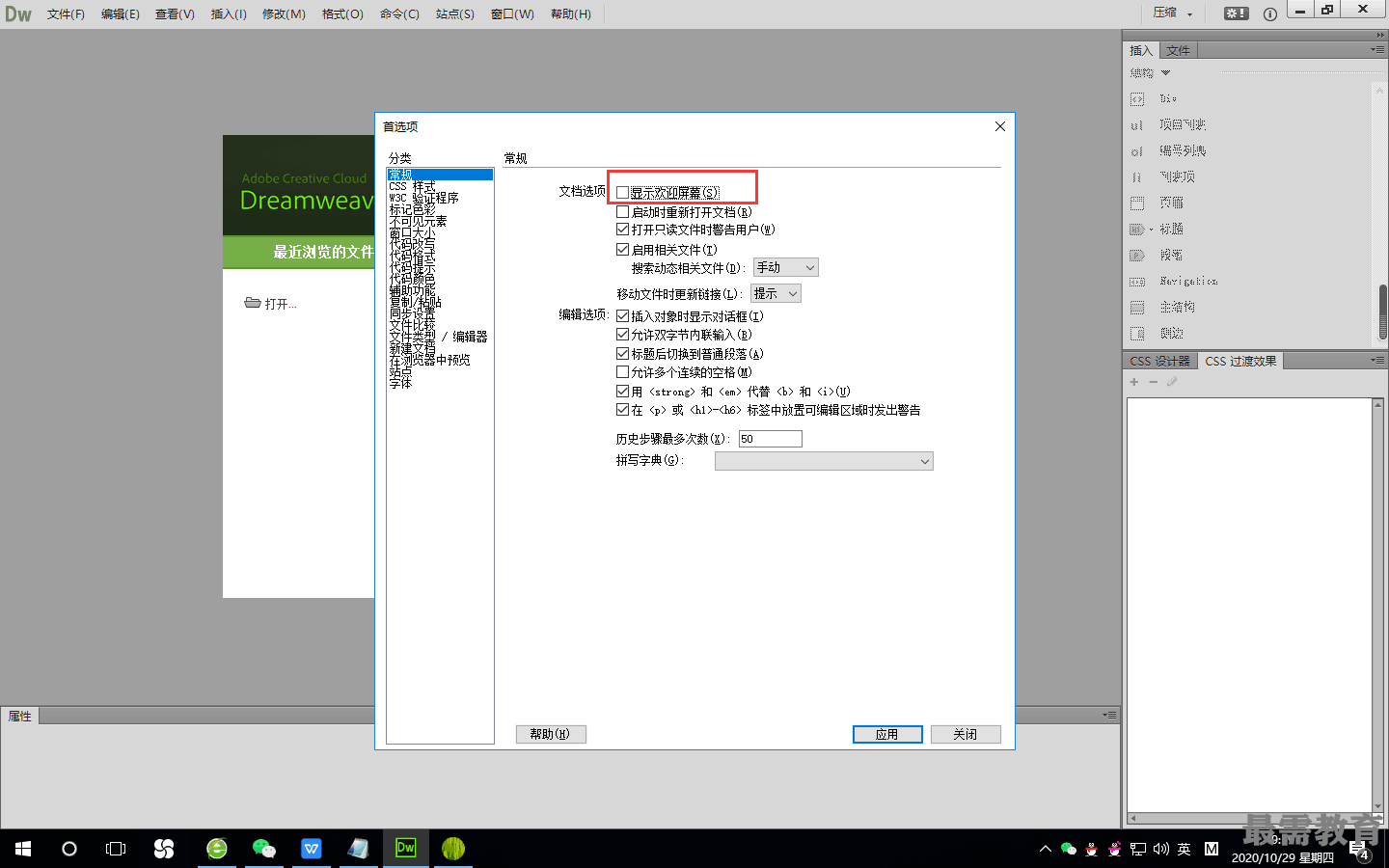Collapse panels with double-arrow icon
The image size is (1389, 868).
pos(1380,35)
